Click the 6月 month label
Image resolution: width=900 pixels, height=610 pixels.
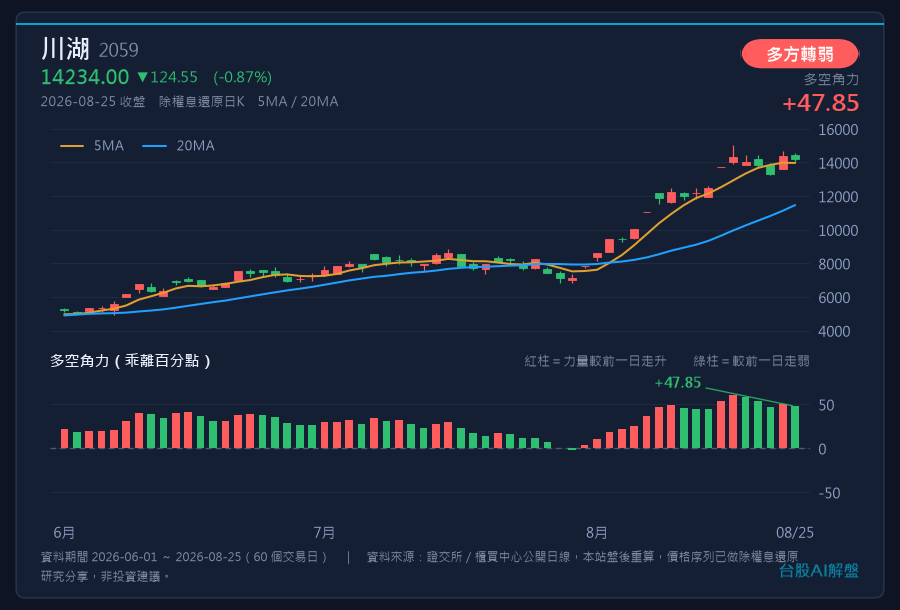tap(64, 533)
